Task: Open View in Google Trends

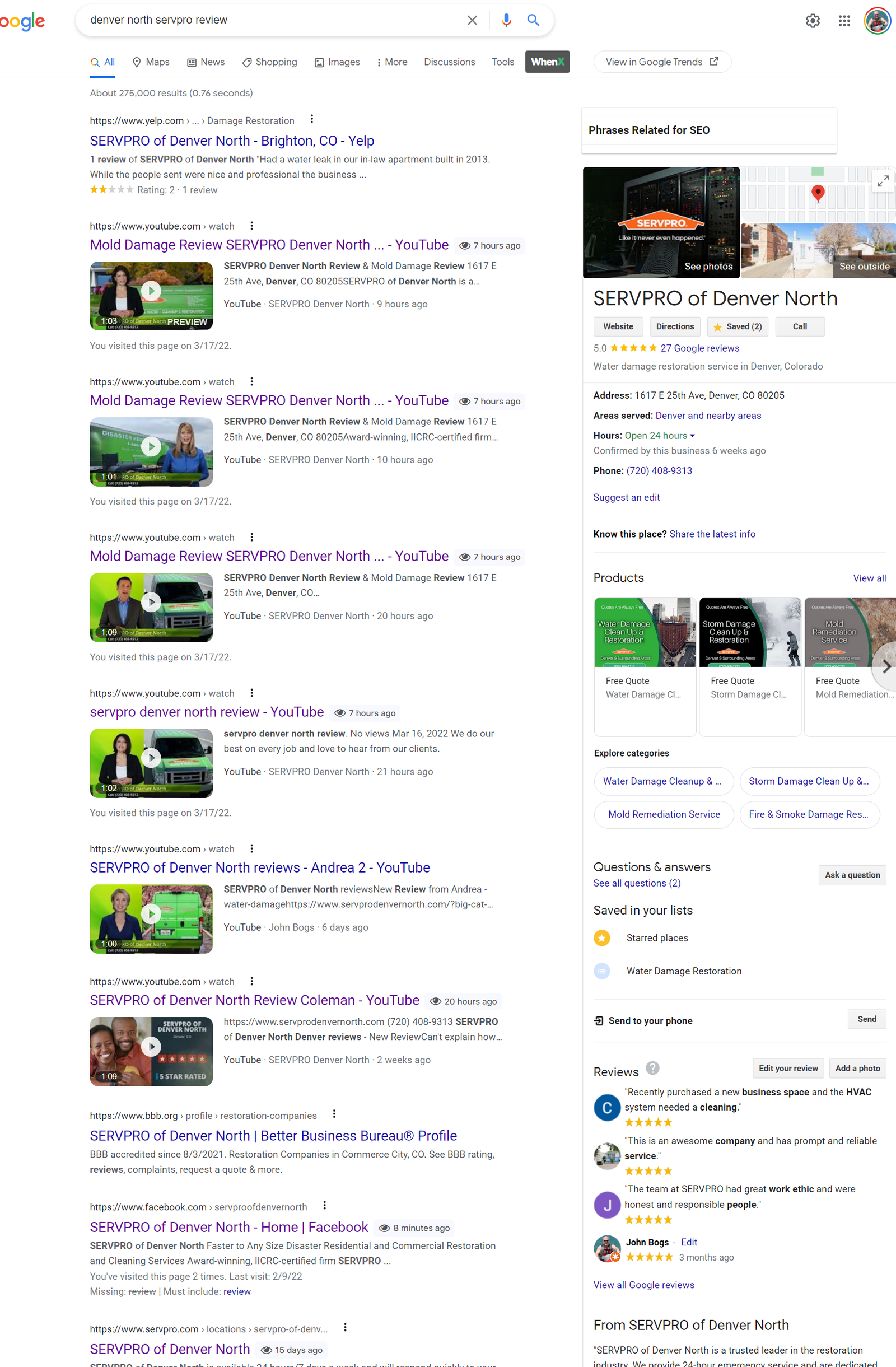Action: tap(662, 62)
